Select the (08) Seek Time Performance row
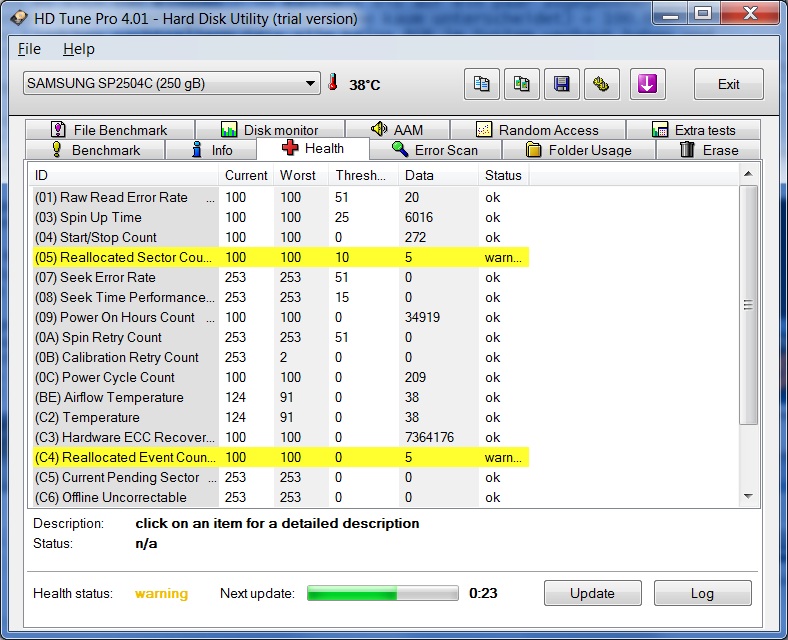 (280, 297)
